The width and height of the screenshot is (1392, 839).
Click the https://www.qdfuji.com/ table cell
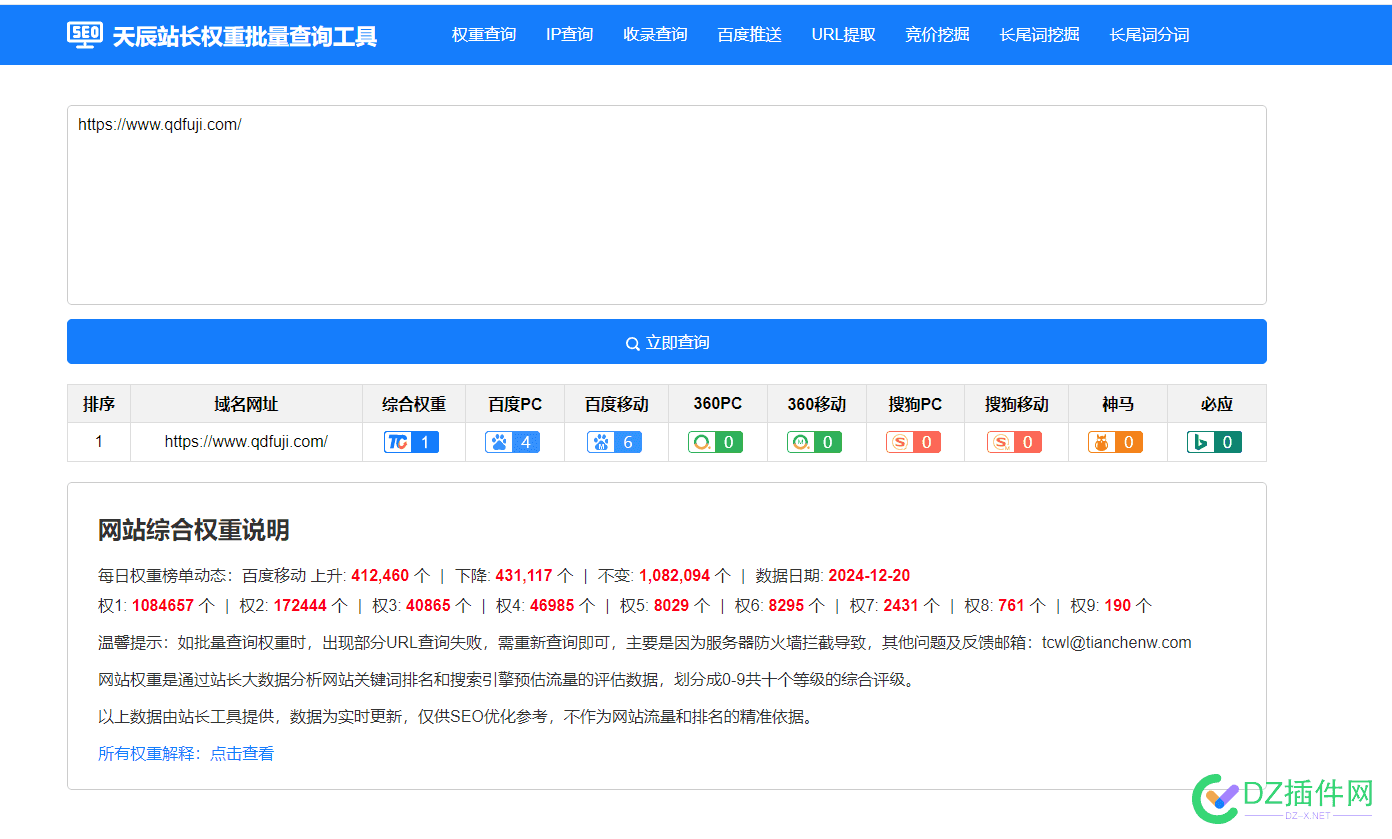point(246,441)
